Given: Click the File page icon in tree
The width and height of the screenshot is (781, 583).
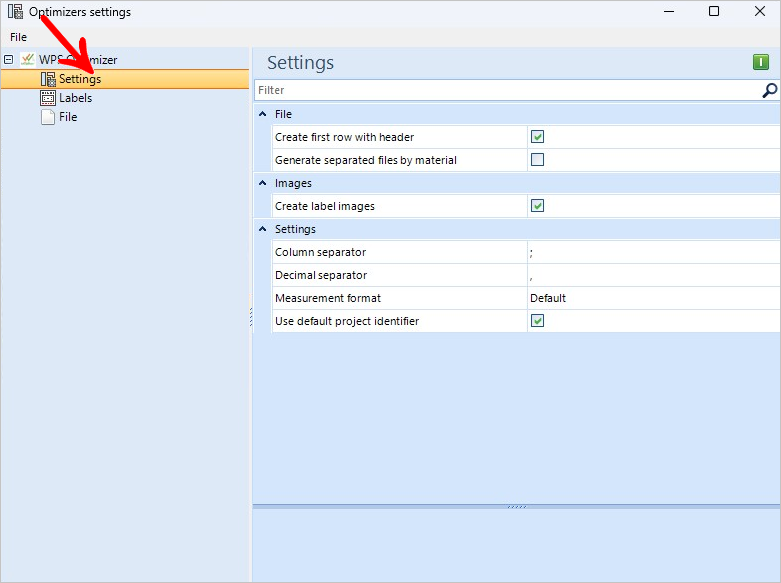Looking at the screenshot, I should tap(48, 117).
